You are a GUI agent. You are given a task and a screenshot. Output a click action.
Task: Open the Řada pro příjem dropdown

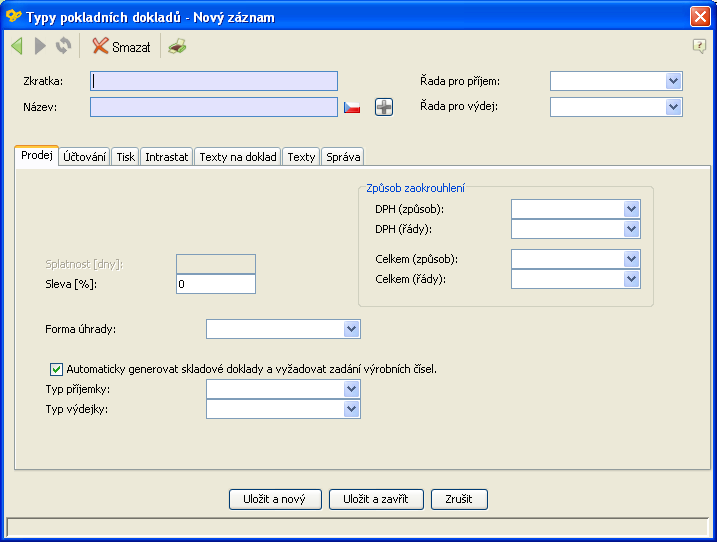point(673,81)
